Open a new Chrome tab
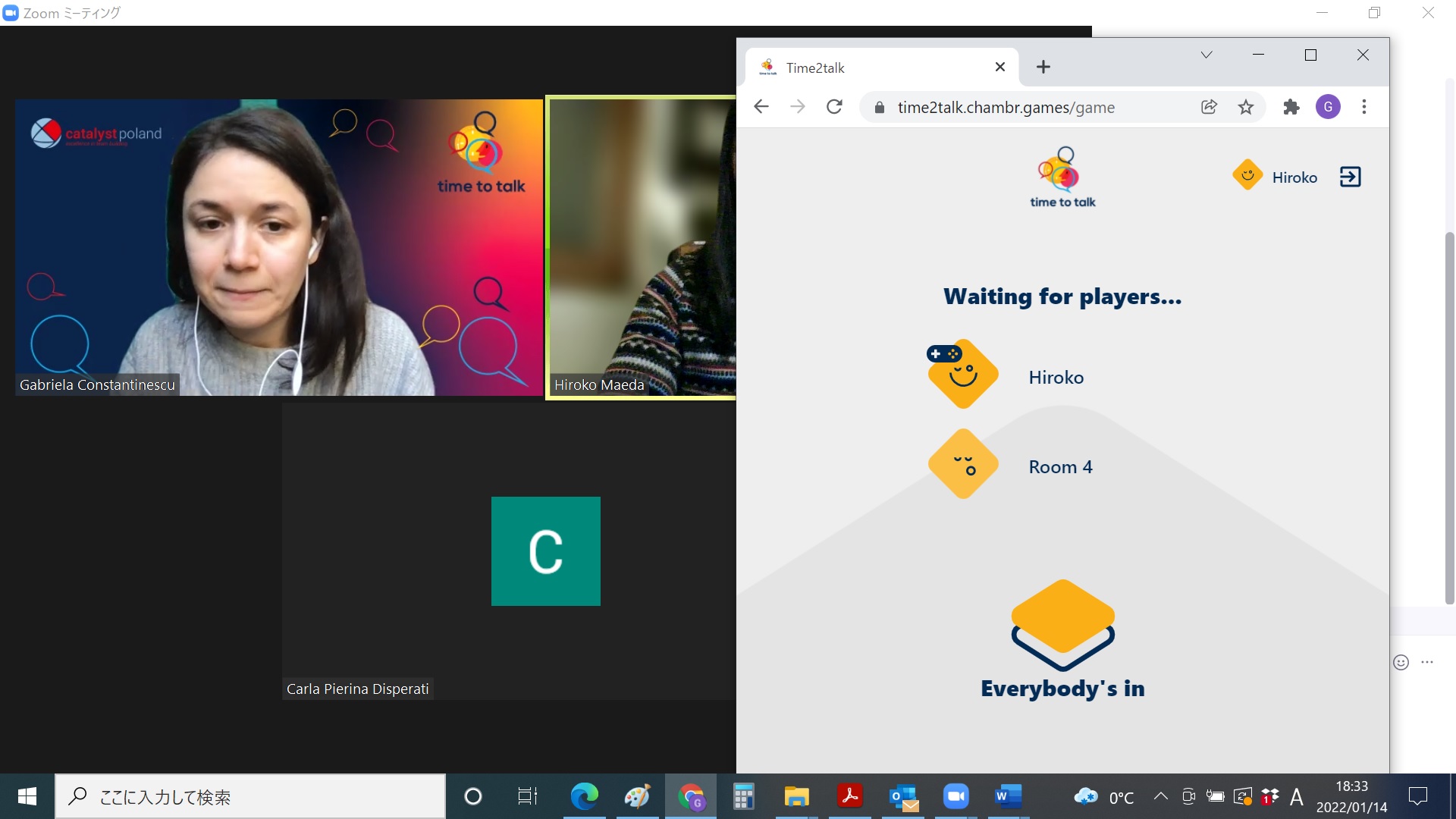This screenshot has height=819, width=1456. [1043, 67]
